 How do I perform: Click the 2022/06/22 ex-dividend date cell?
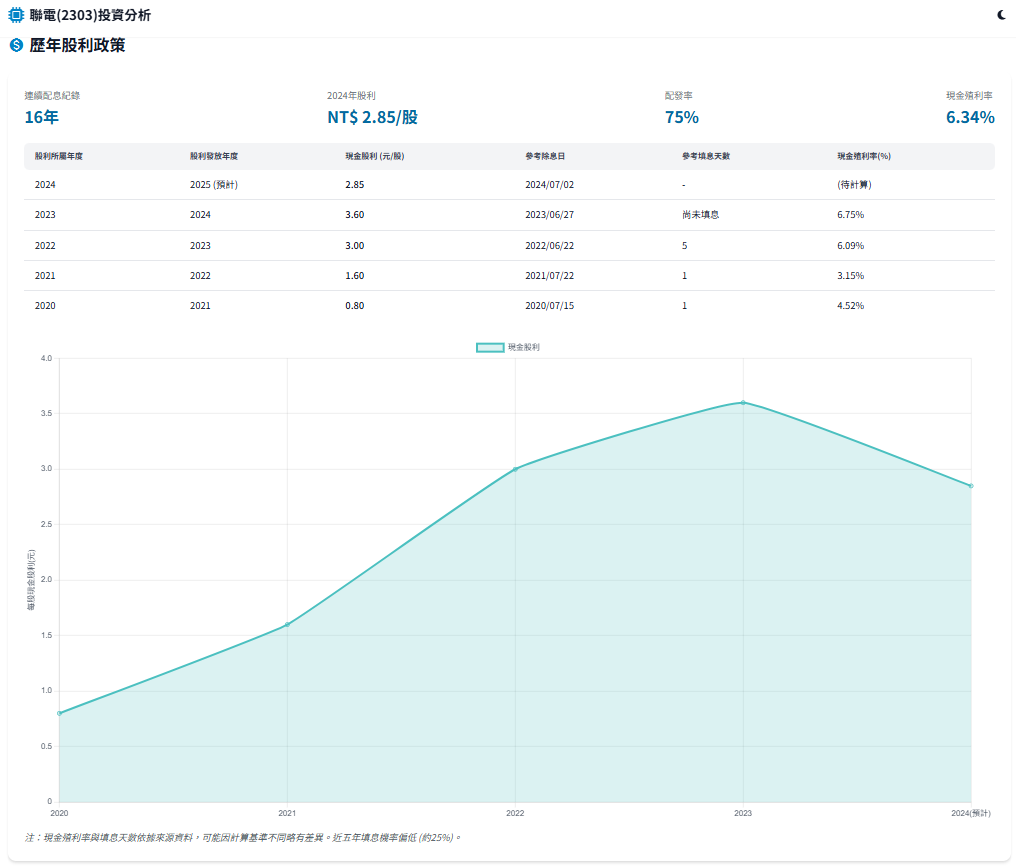(x=549, y=245)
